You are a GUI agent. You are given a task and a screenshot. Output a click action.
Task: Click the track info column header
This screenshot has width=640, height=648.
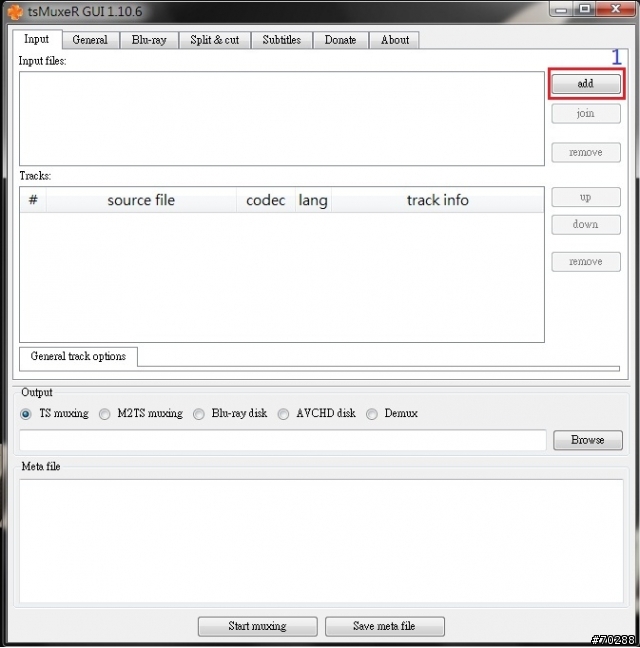[x=438, y=200]
